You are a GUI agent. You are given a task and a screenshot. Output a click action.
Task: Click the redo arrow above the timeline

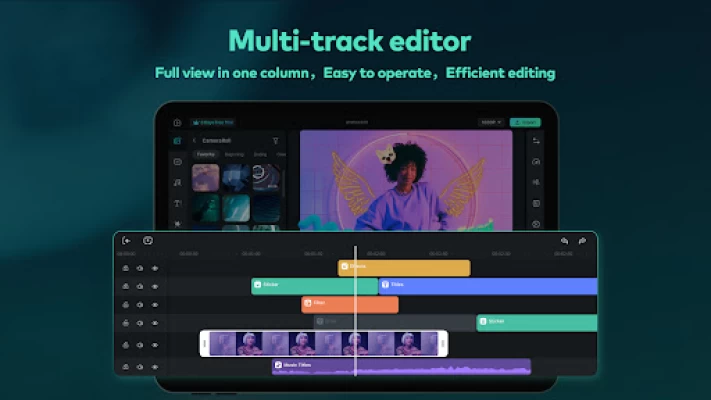(582, 240)
